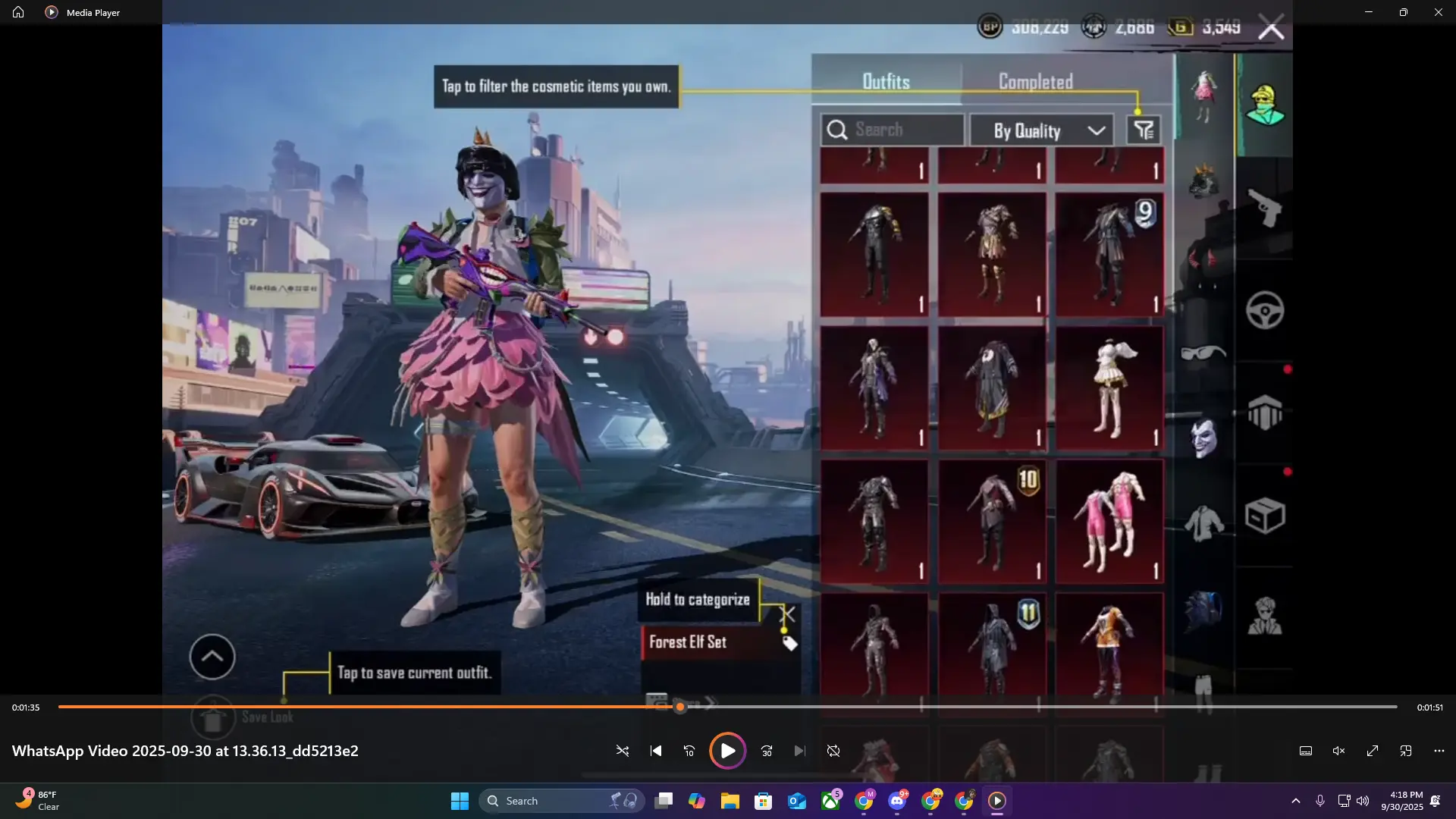Enter full screen mode

(1373, 751)
